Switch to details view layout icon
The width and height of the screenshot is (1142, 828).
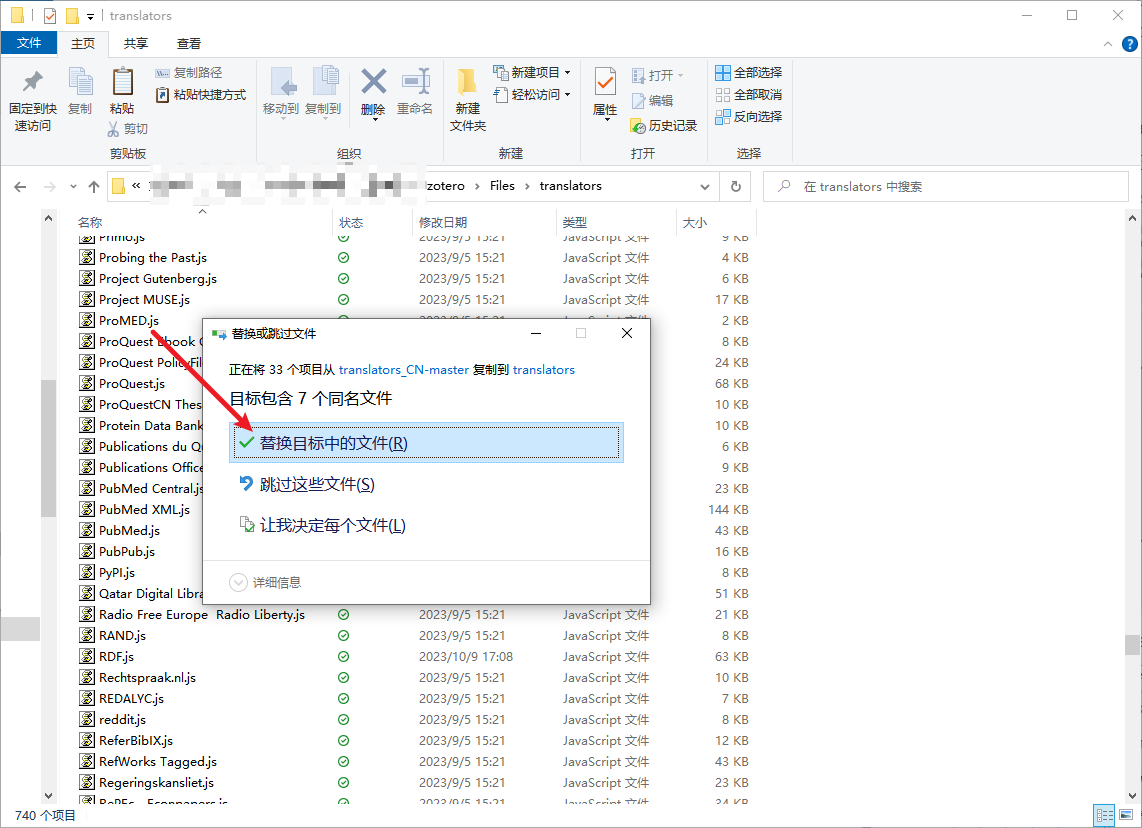click(x=1104, y=815)
